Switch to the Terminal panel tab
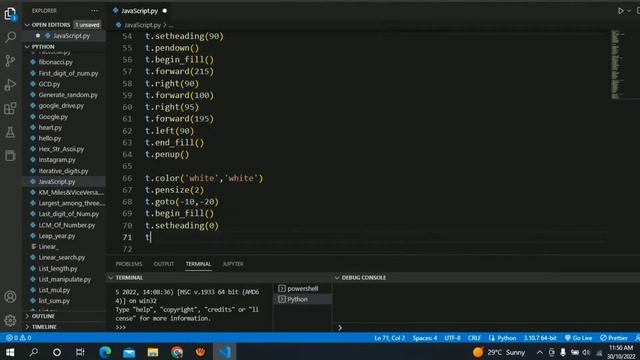 click(198, 264)
